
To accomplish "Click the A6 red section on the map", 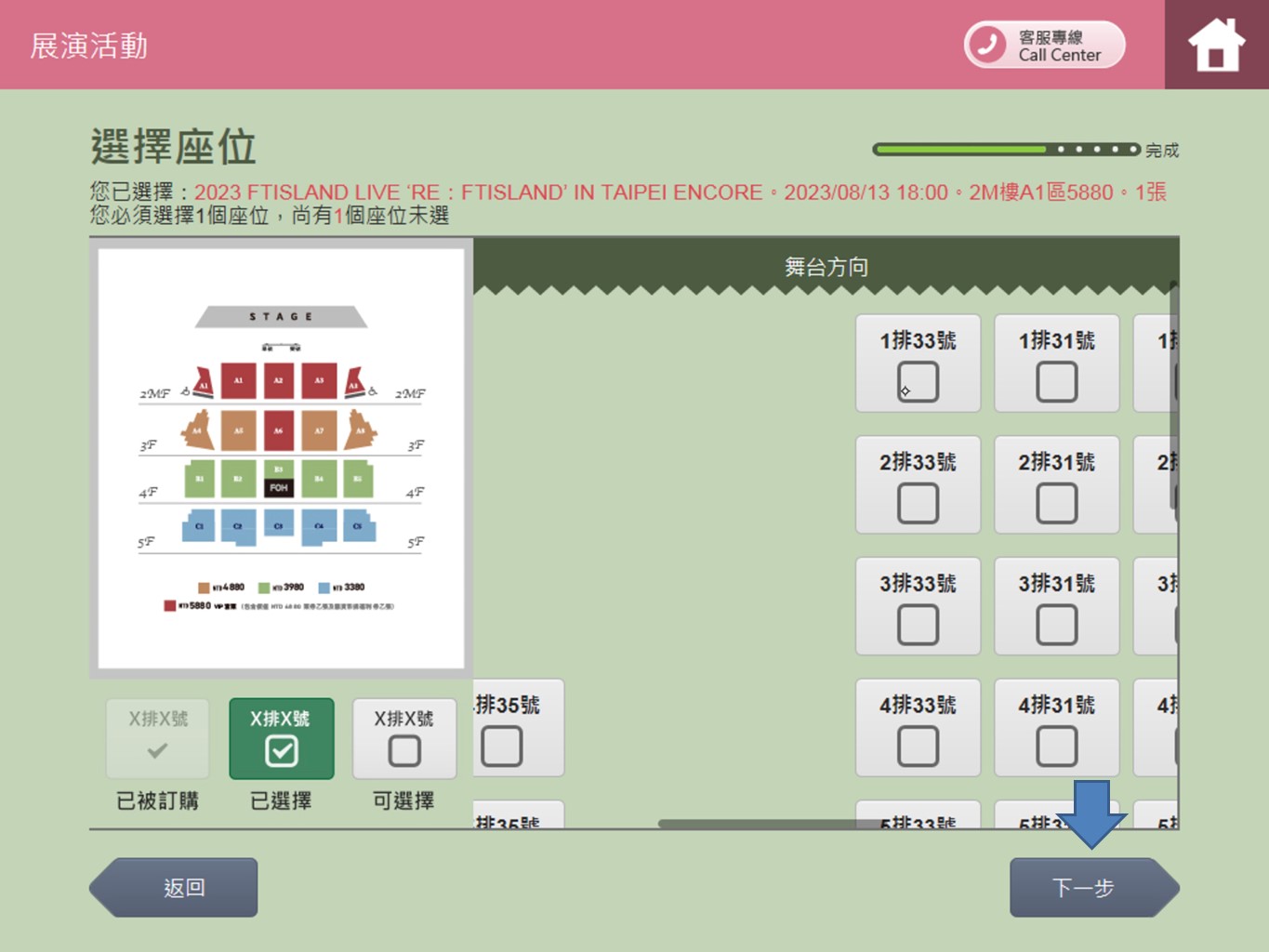I will (278, 430).
